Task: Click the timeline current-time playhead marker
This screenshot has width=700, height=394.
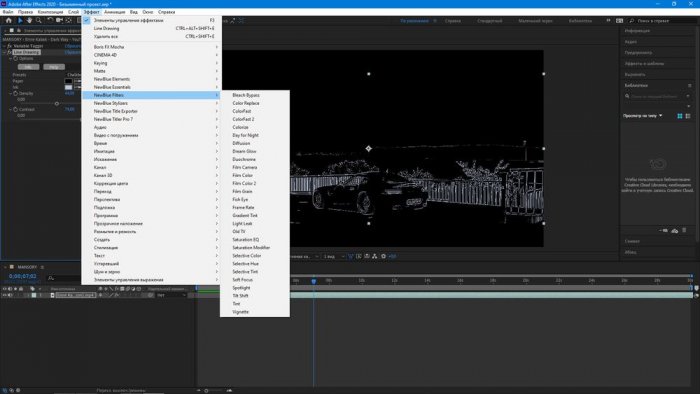Action: coord(314,281)
